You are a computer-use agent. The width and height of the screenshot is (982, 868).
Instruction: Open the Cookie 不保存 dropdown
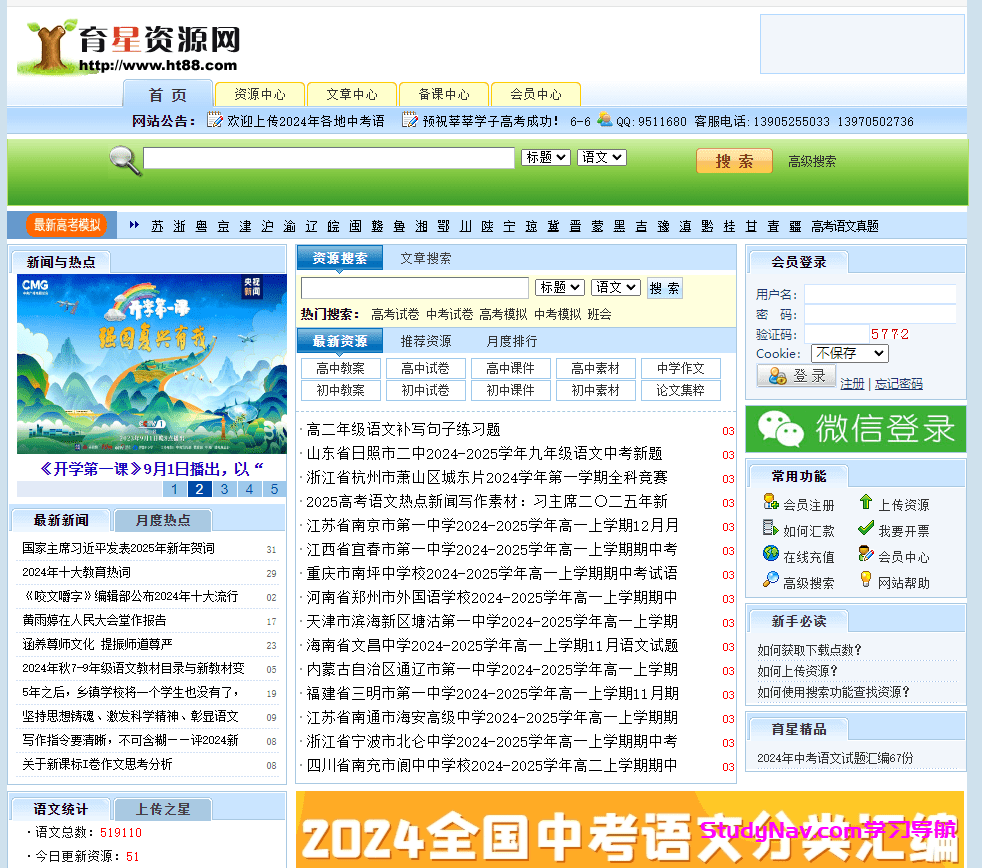(849, 353)
